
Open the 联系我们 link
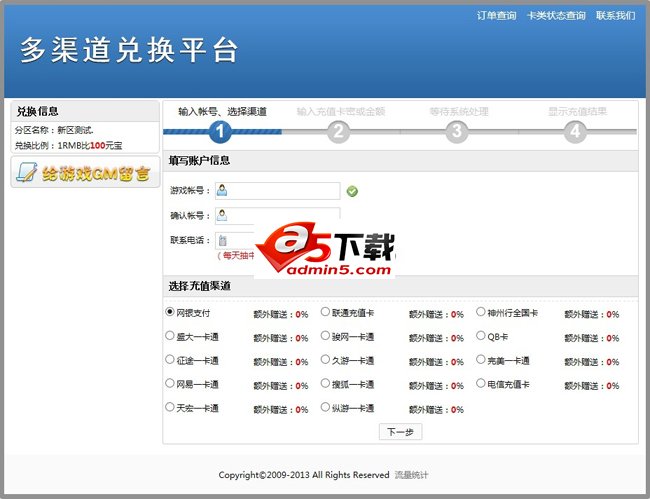[616, 16]
